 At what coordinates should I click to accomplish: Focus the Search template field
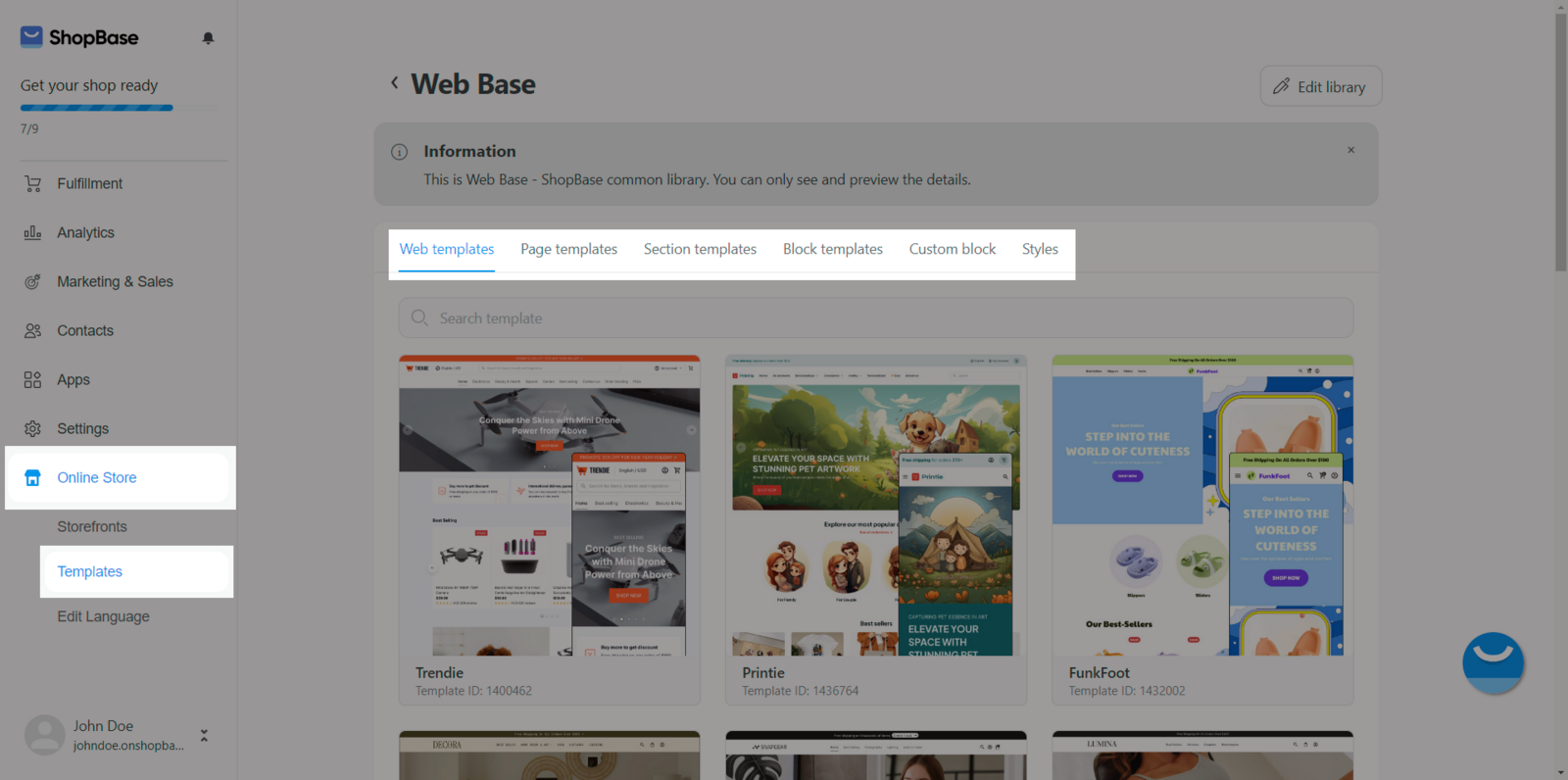875,317
